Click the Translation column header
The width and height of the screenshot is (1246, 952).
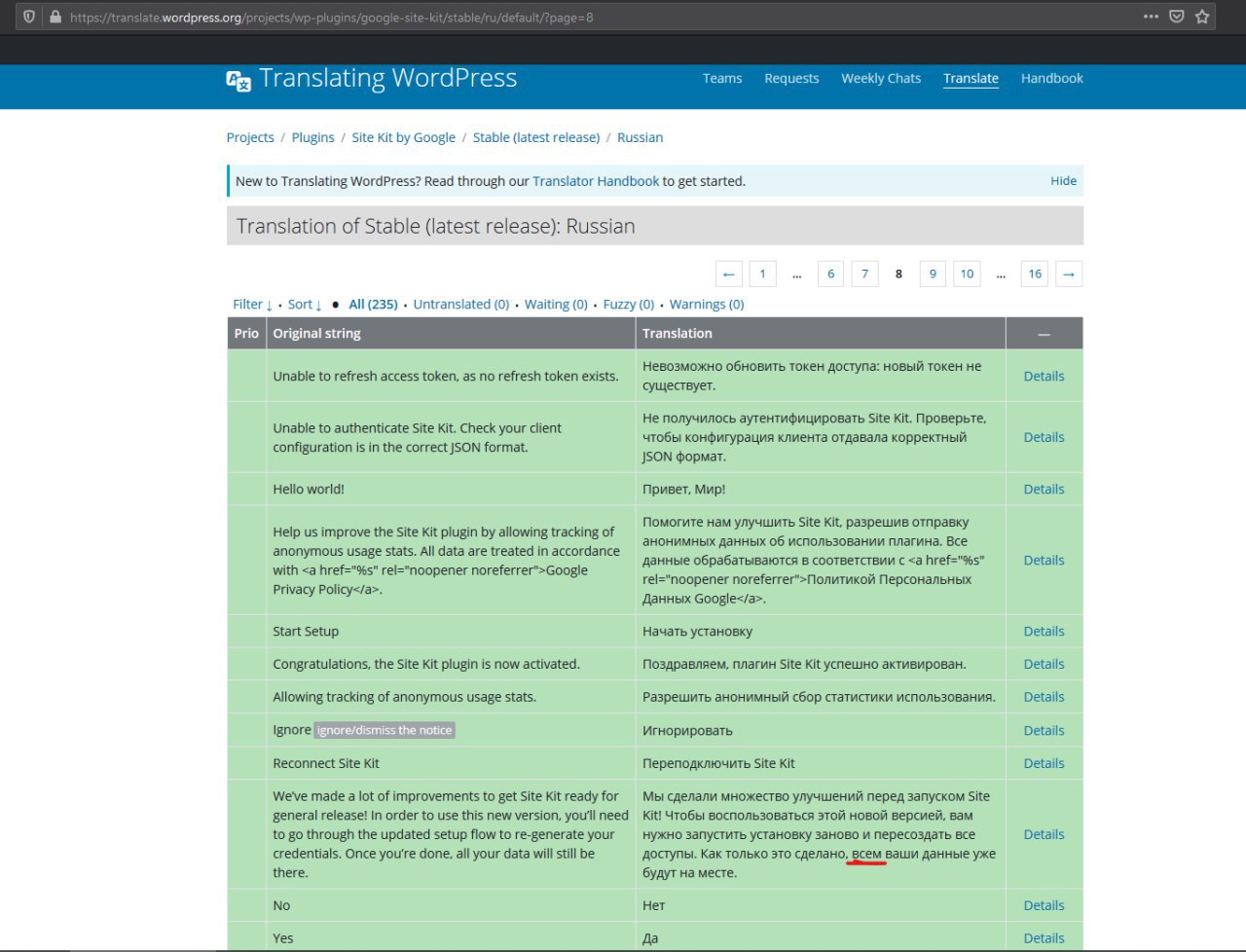coord(821,333)
